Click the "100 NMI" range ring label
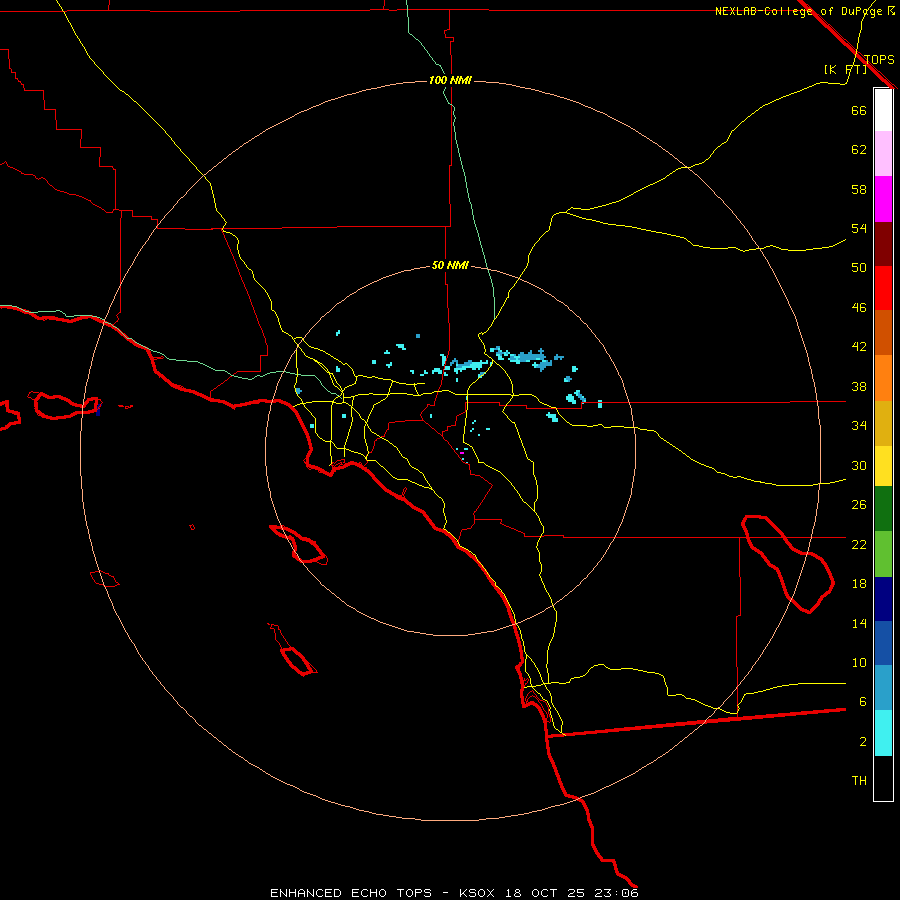Screen dimensions: 900x900 (x=450, y=80)
